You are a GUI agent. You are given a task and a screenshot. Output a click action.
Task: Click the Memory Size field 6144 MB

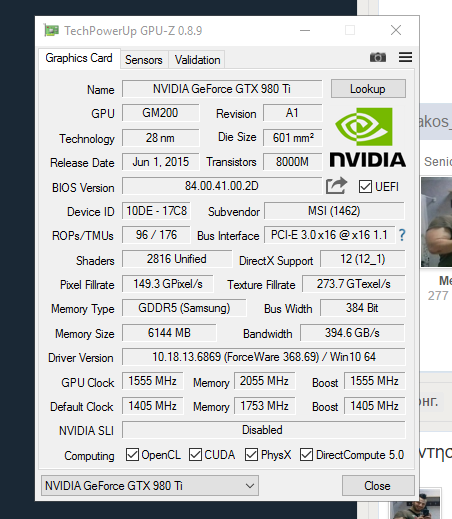(169, 333)
